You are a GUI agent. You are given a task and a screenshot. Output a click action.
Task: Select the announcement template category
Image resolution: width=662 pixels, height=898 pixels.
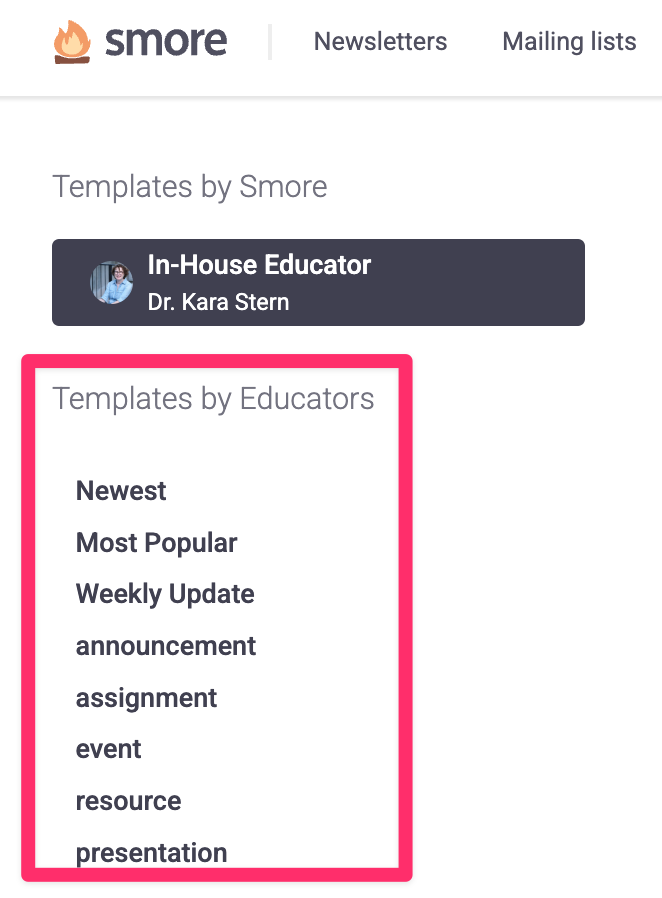[166, 646]
